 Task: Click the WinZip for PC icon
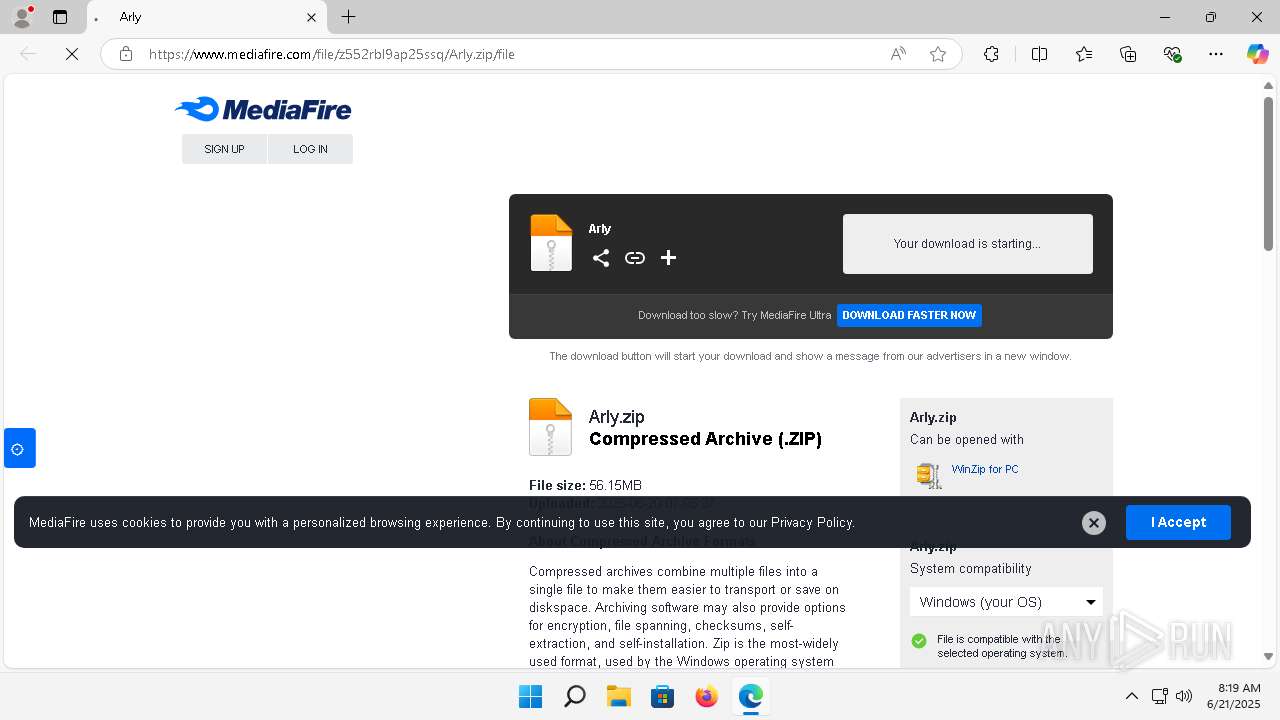tap(929, 475)
